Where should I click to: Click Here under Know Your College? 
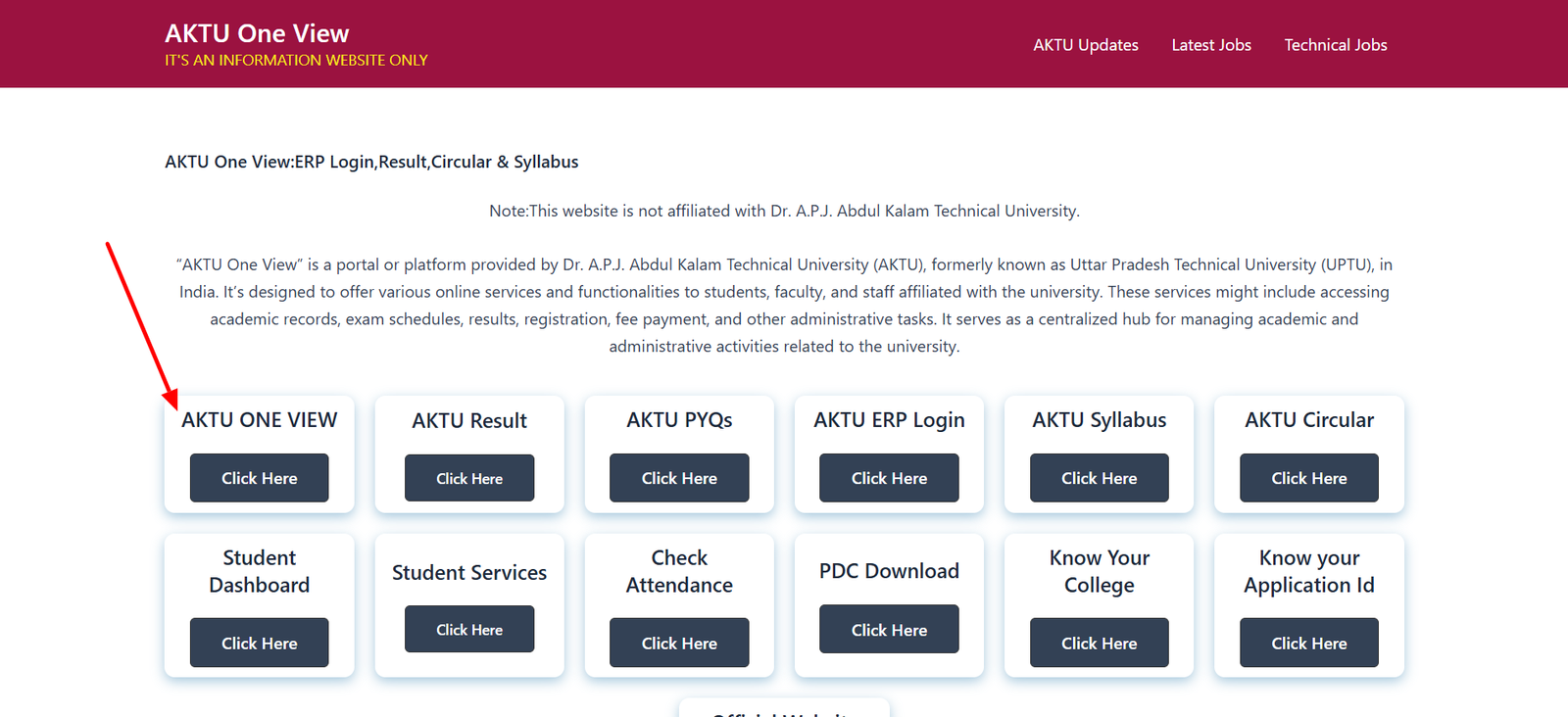pyautogui.click(x=1099, y=643)
